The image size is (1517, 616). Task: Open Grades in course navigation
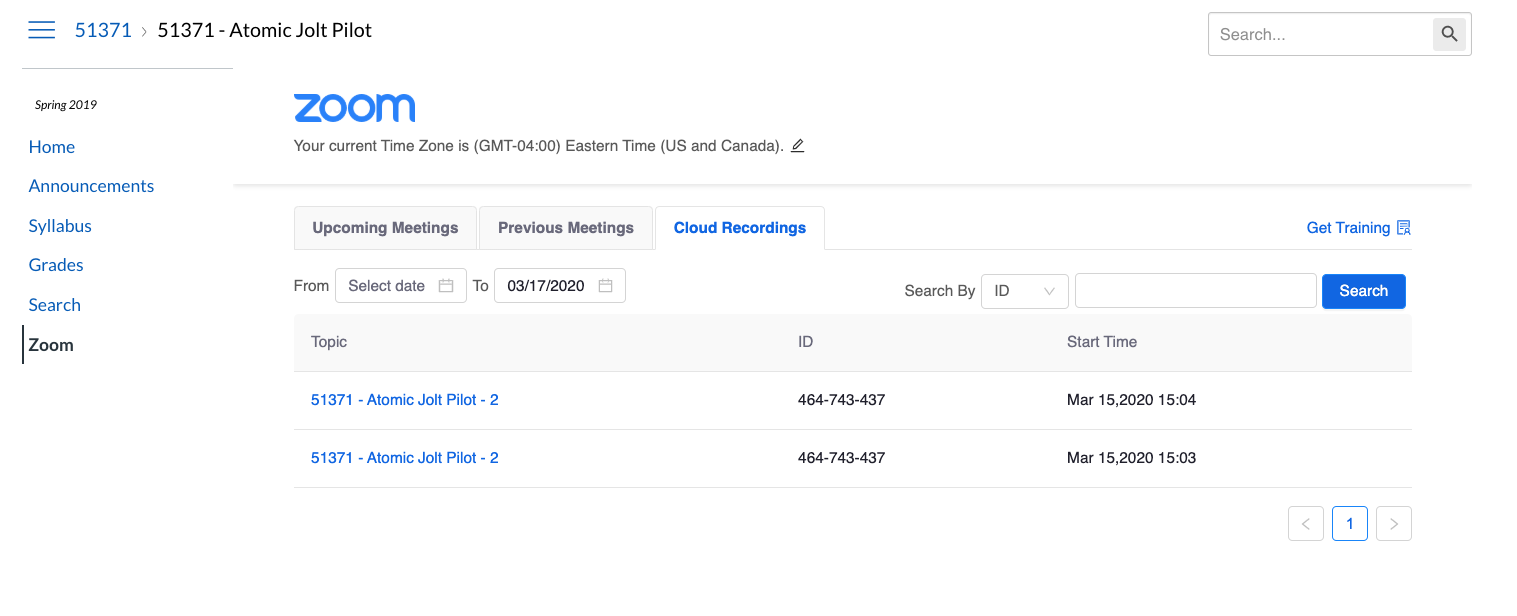56,265
